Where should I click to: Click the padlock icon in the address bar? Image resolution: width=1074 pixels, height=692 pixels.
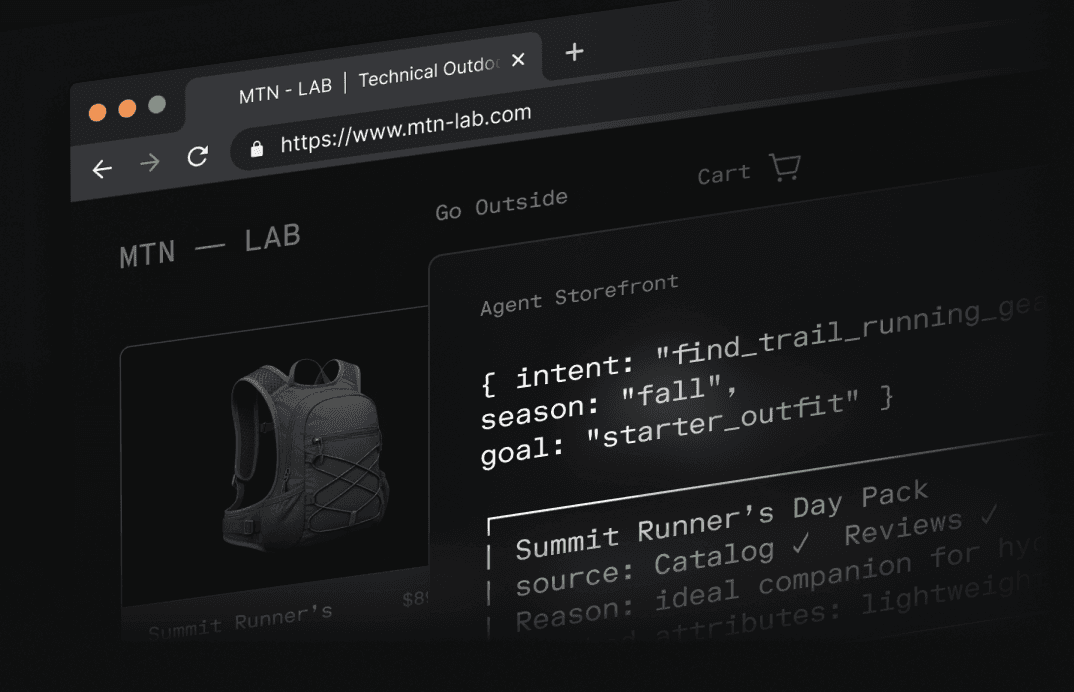257,149
